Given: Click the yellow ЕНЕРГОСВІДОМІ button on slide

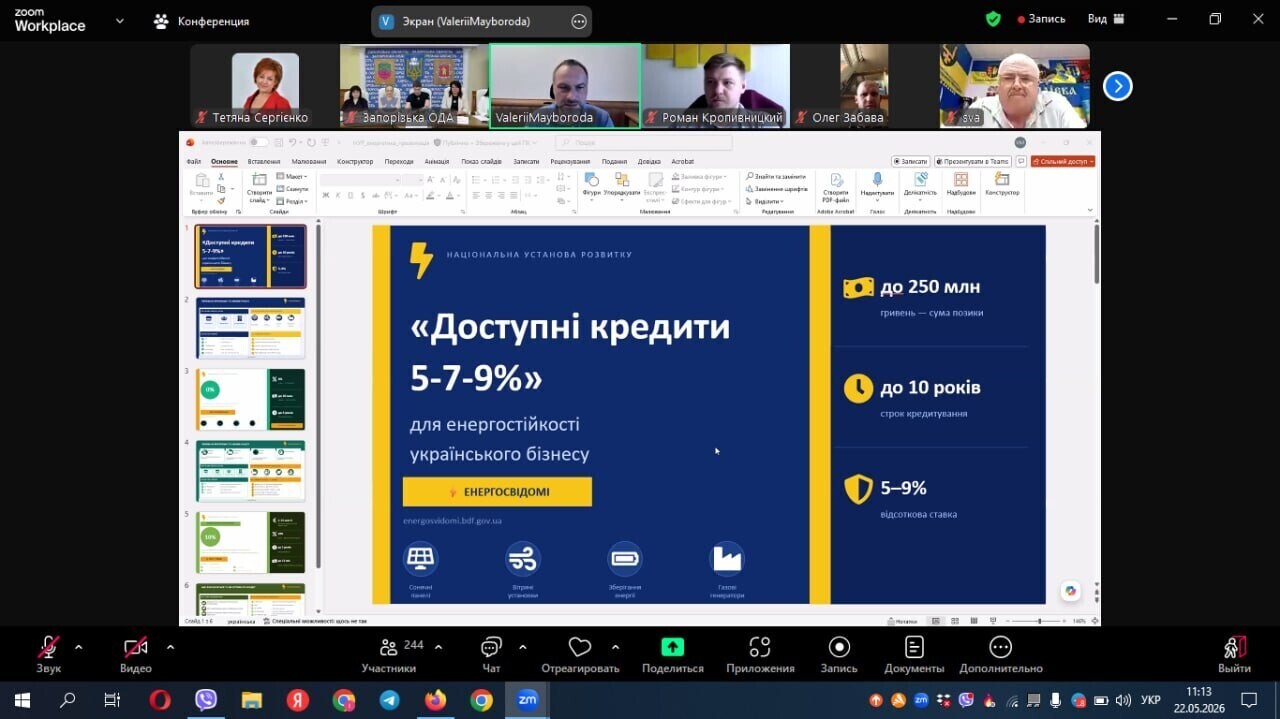Looking at the screenshot, I should point(497,492).
